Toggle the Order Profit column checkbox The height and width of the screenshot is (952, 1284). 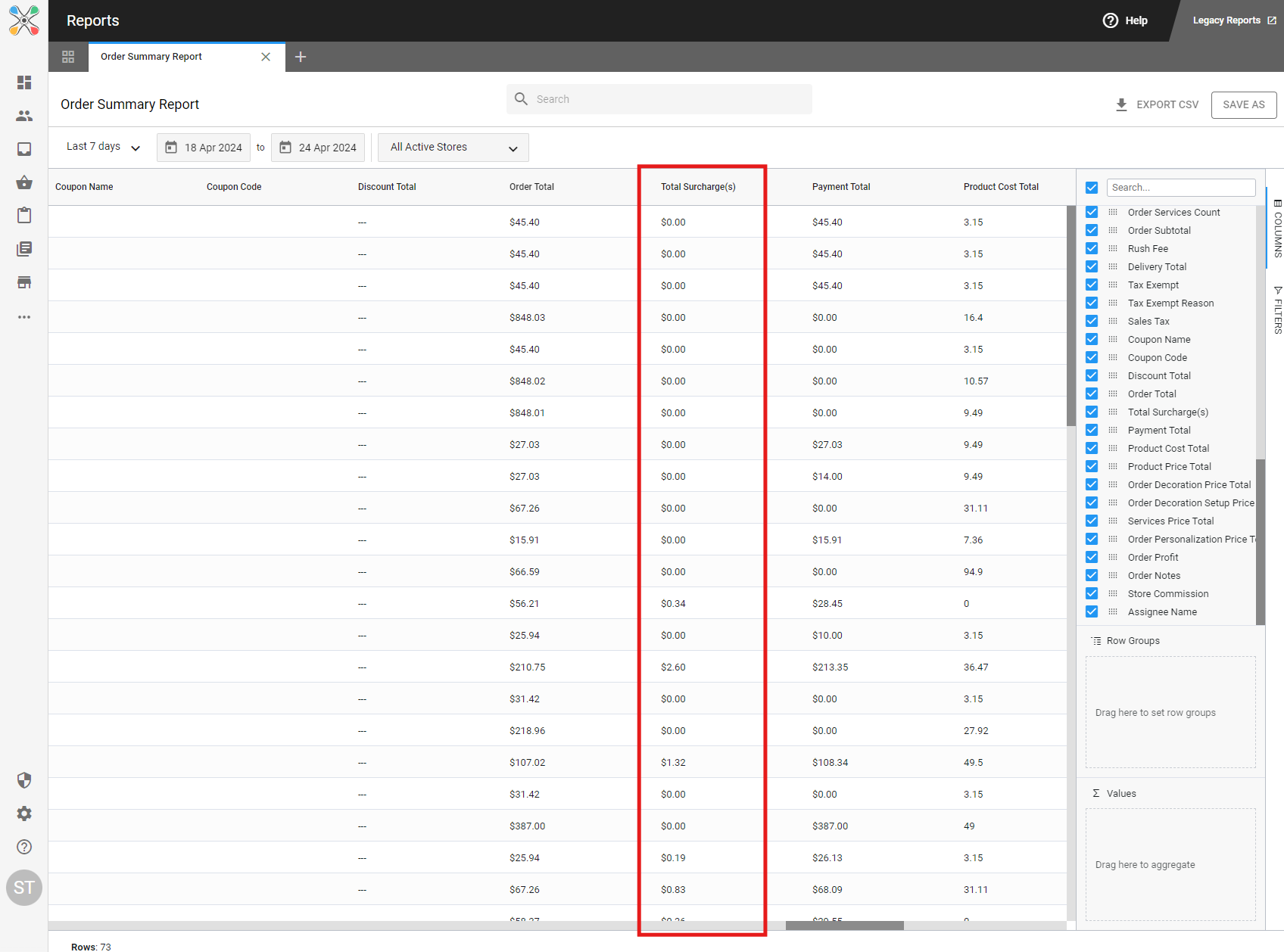(x=1092, y=557)
